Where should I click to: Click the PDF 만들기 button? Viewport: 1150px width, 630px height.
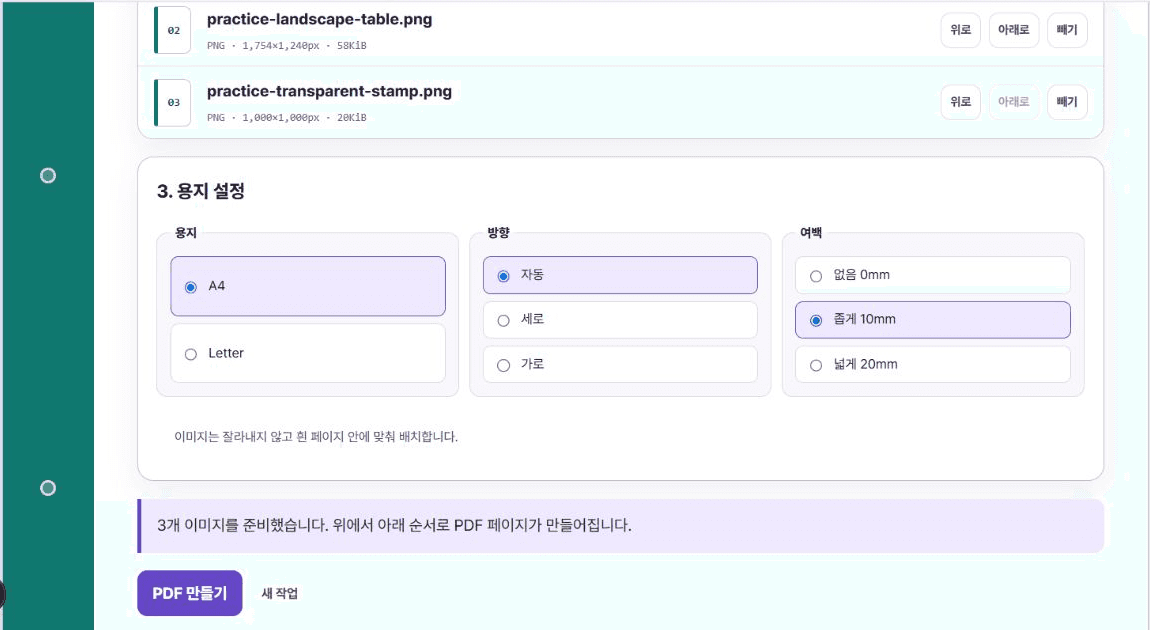click(x=190, y=593)
